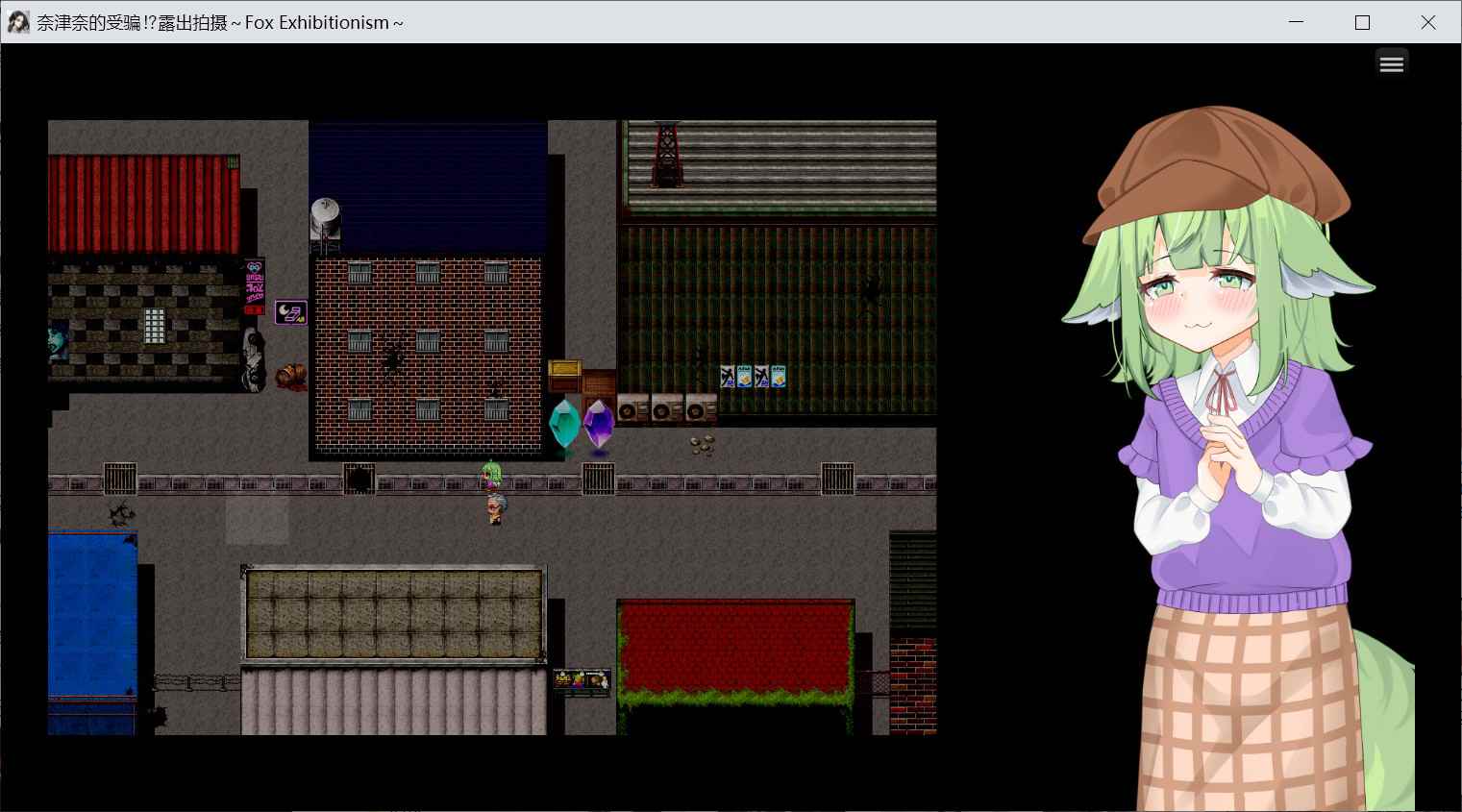1462x812 pixels.
Task: Click the billboard beside red rooftop
Action: [582, 680]
